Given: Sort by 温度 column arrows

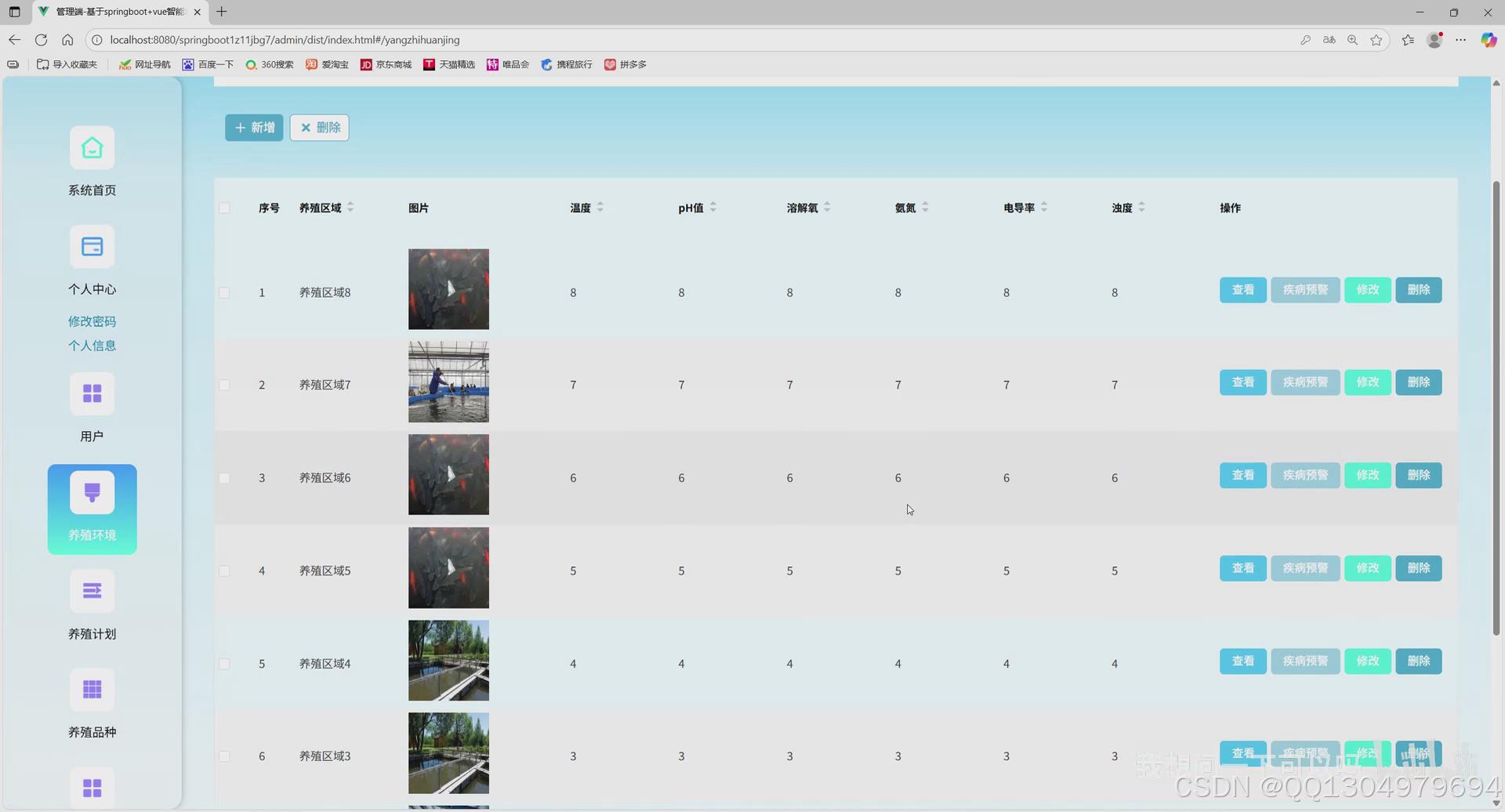Looking at the screenshot, I should click(600, 207).
